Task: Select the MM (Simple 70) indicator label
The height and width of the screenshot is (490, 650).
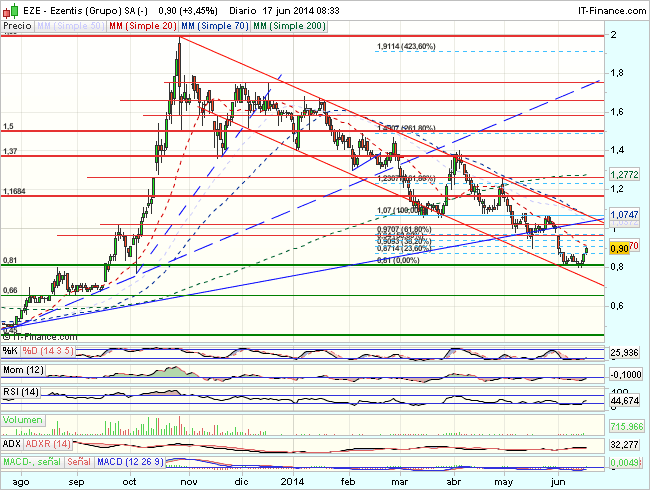Action: coord(214,23)
